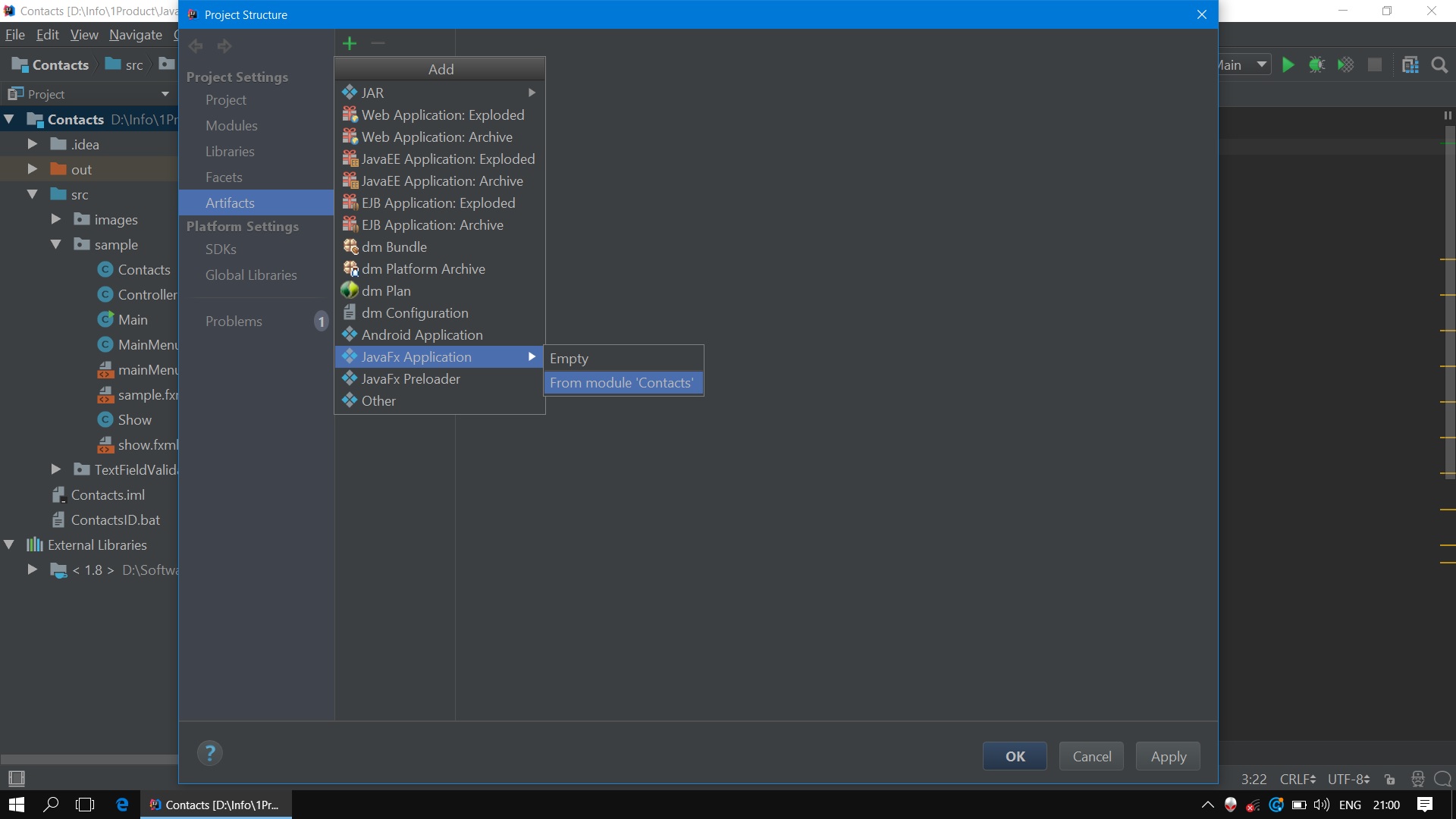Image resolution: width=1456 pixels, height=819 pixels.
Task: Click the Run with Coverage icon
Action: [x=1346, y=65]
